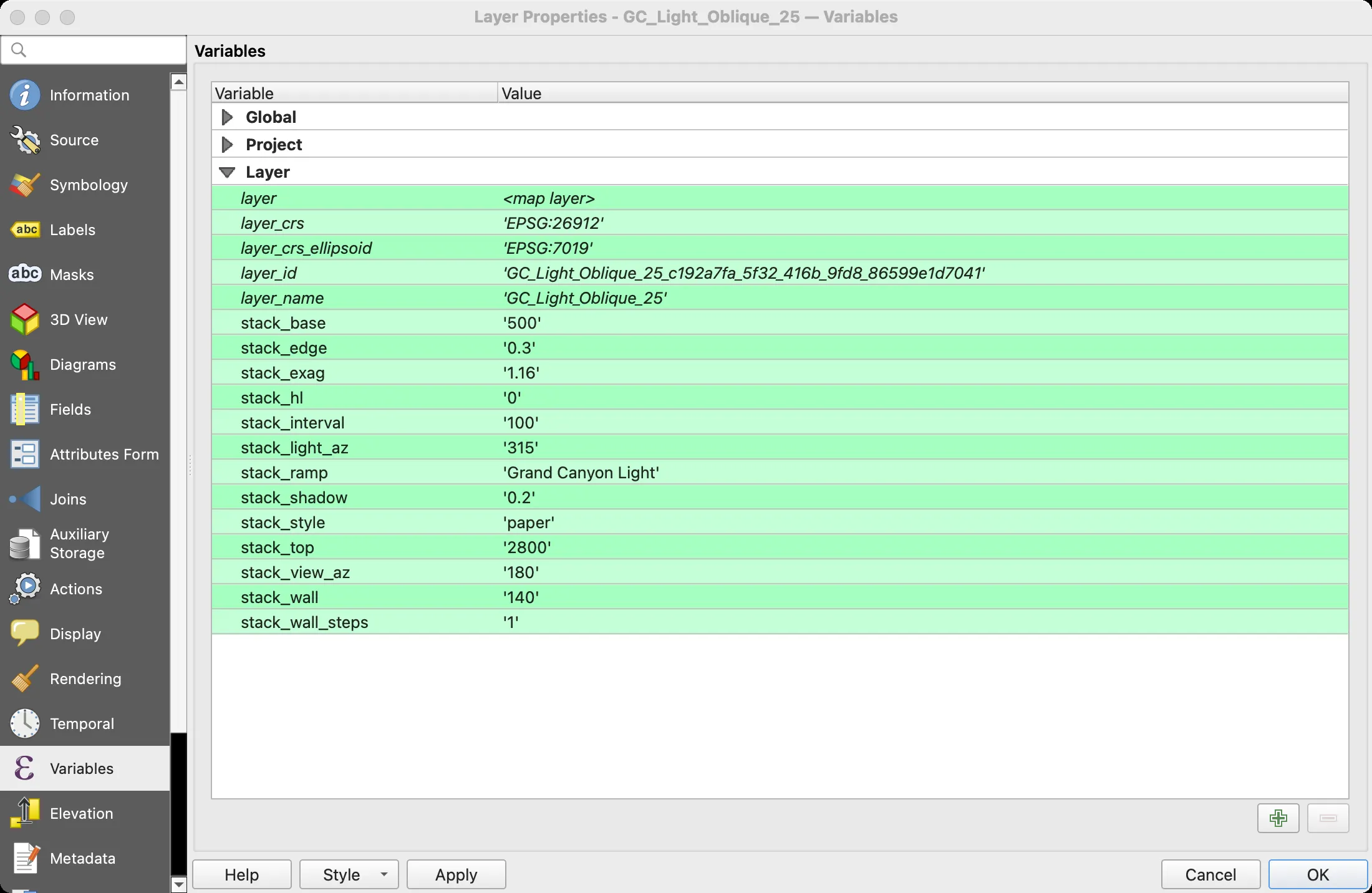
Task: Open the Fields table icon
Action: 25,409
